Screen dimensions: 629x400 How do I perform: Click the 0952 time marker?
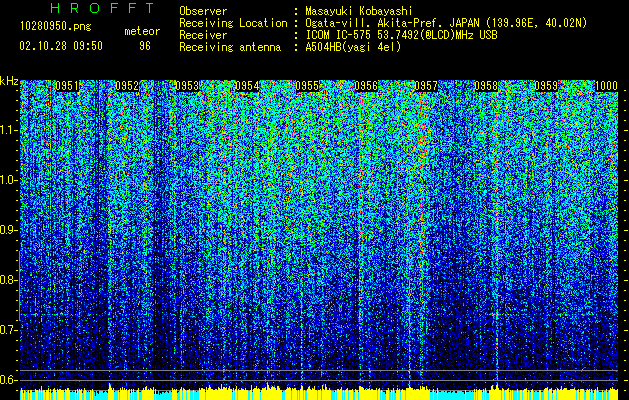pyautogui.click(x=127, y=86)
